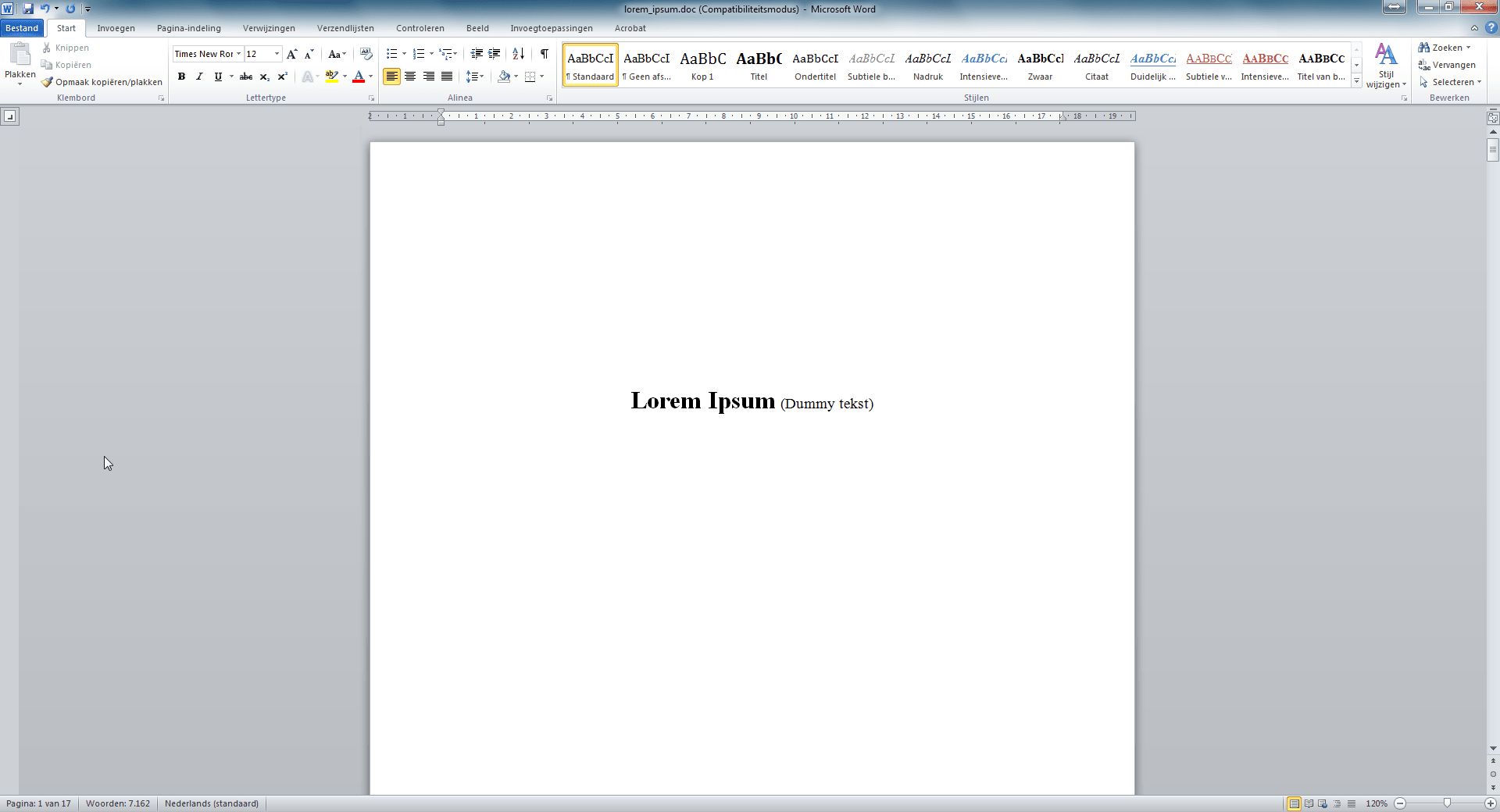
Task: Toggle center alignment
Action: pyautogui.click(x=410, y=77)
